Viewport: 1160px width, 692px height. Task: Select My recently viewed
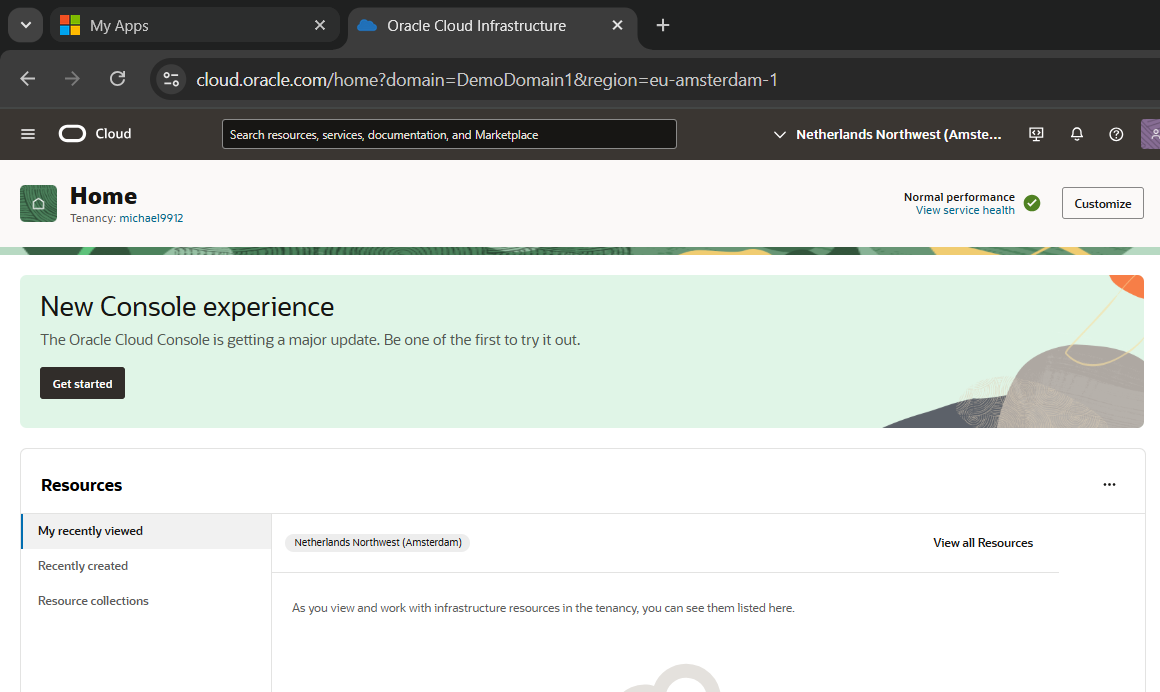pyautogui.click(x=146, y=531)
